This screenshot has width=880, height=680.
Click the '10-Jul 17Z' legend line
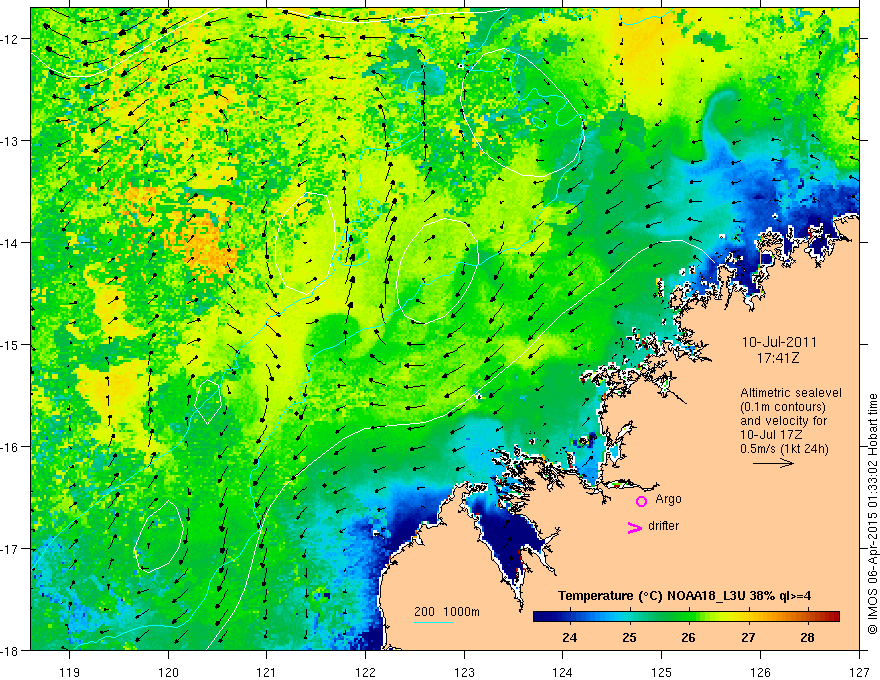click(771, 435)
